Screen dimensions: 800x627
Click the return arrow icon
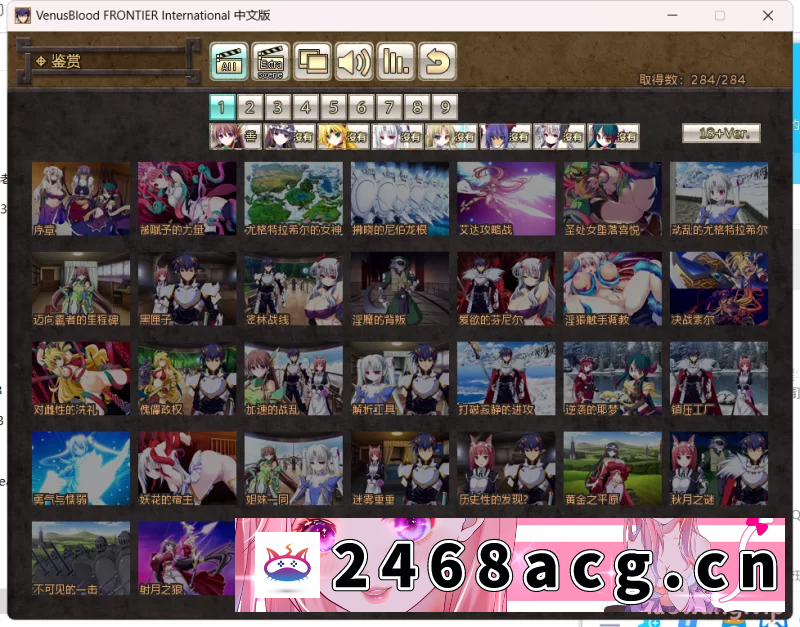pos(437,60)
